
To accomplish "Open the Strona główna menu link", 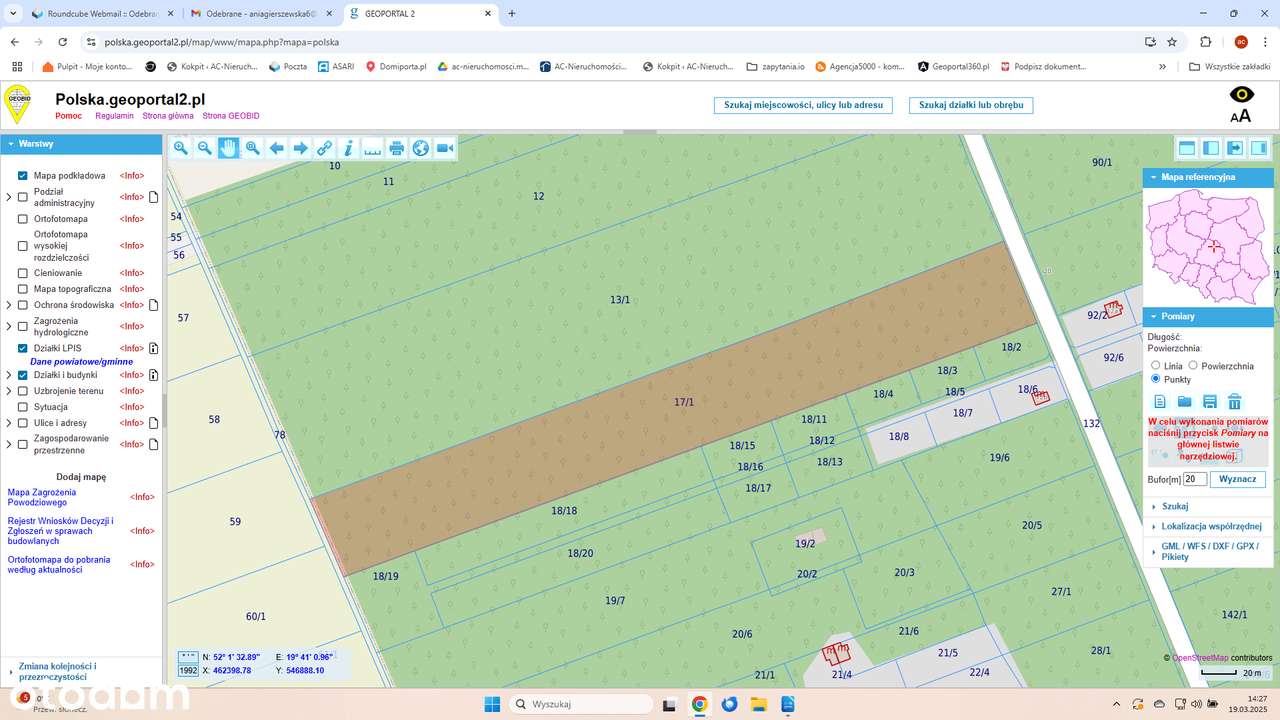I will point(168,116).
